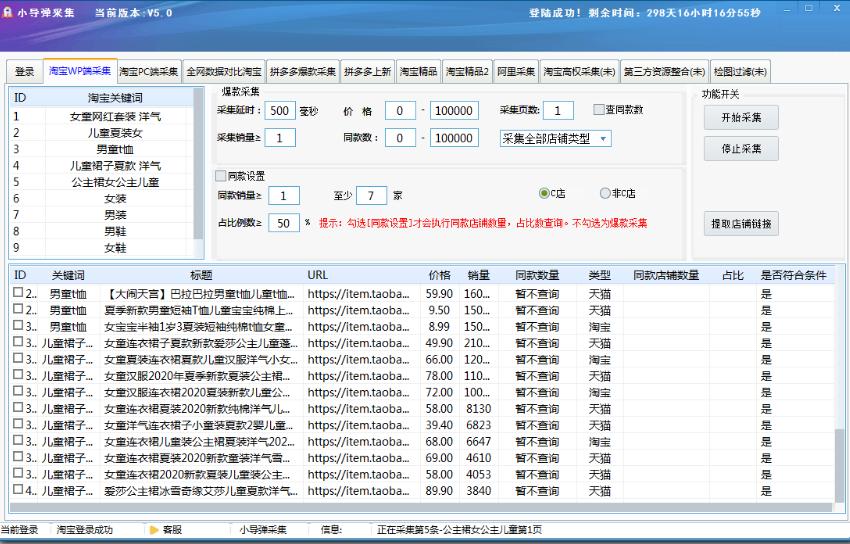Viewport: 850px width, 544px height.
Task: Tick the 同款设置 checkbox
Action: pos(221,176)
